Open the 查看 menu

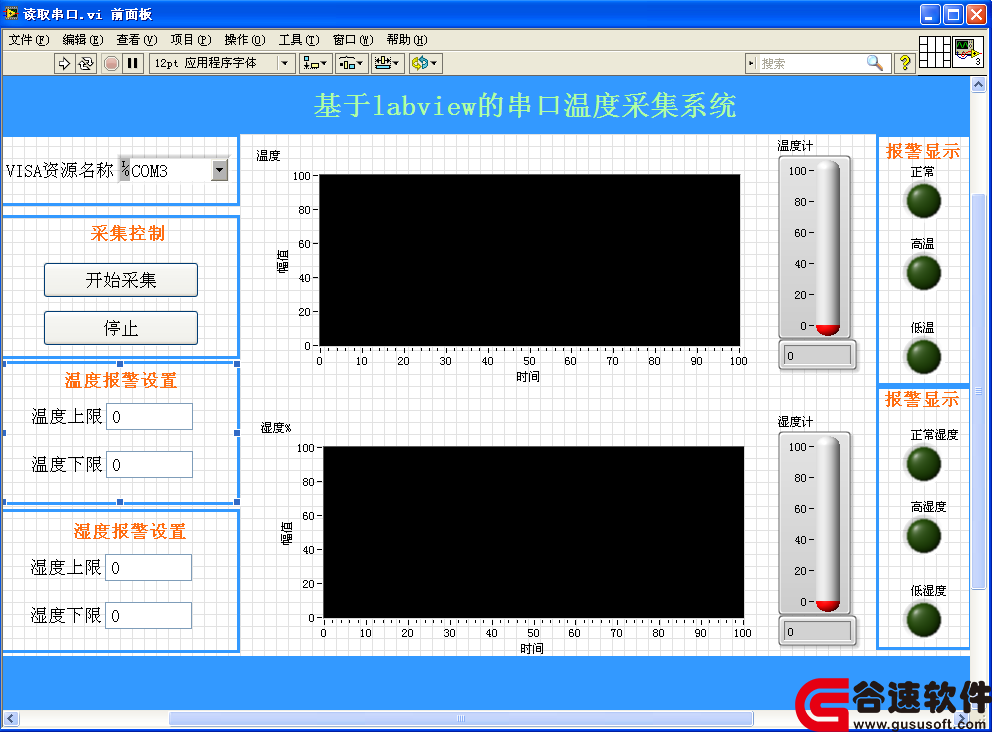click(137, 40)
